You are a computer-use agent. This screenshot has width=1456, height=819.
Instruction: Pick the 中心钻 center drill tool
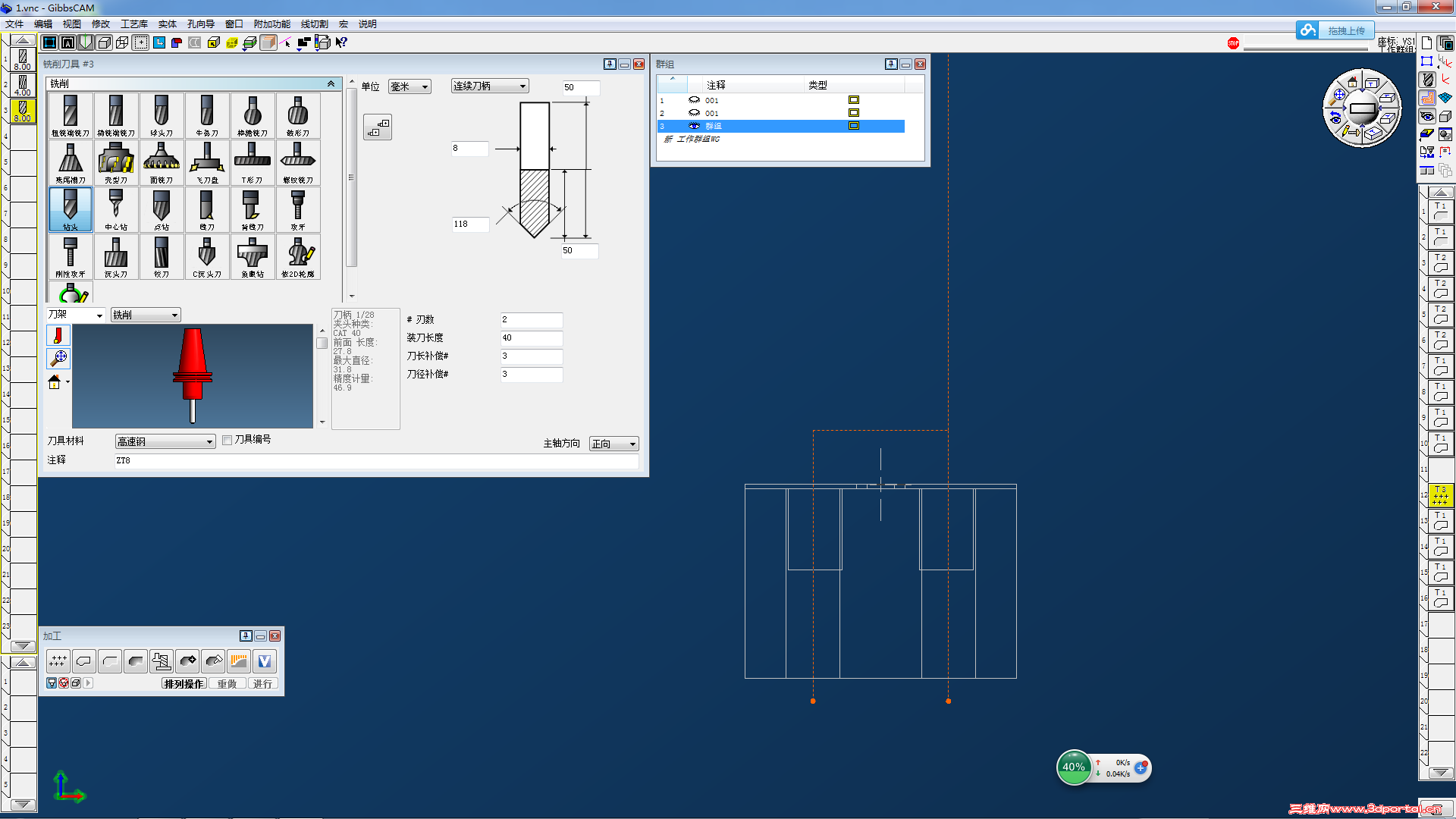116,209
